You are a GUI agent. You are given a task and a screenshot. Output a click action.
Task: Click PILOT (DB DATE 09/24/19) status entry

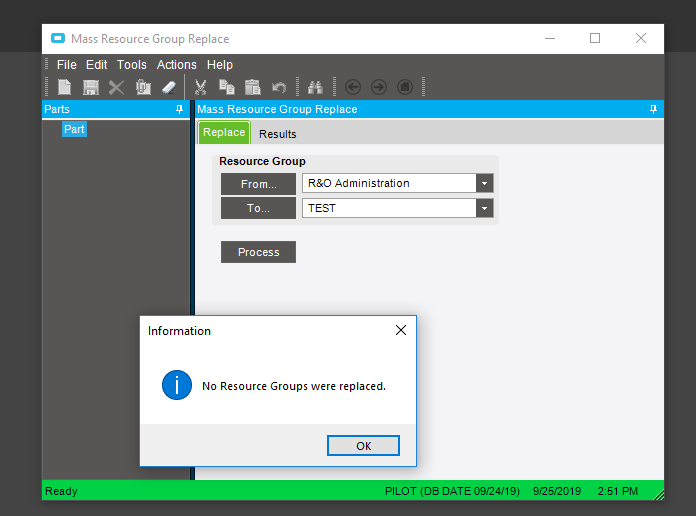[452, 491]
